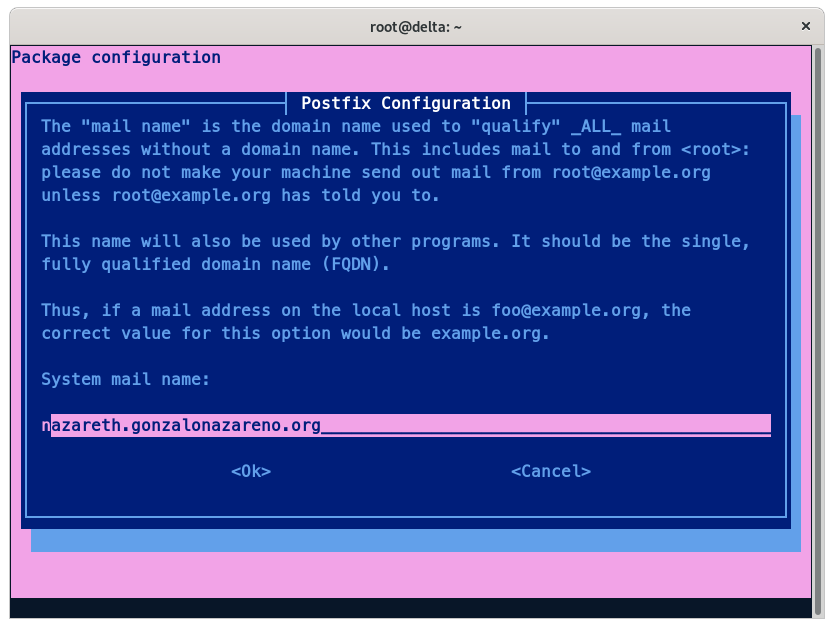Click the line starting 'correct value for this option'
The width and height of the screenshot is (834, 628).
tap(295, 333)
